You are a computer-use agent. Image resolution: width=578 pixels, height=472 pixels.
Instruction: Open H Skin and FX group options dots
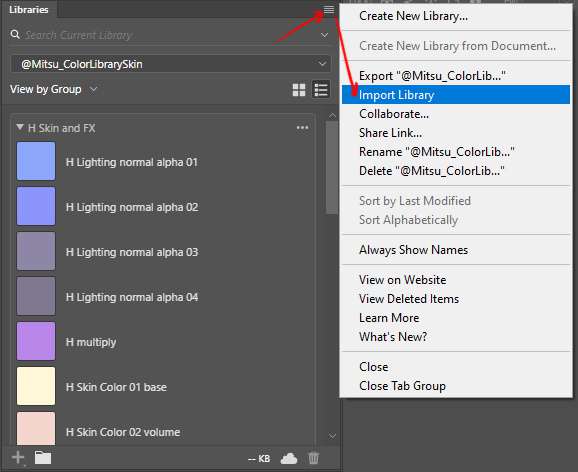[x=303, y=128]
